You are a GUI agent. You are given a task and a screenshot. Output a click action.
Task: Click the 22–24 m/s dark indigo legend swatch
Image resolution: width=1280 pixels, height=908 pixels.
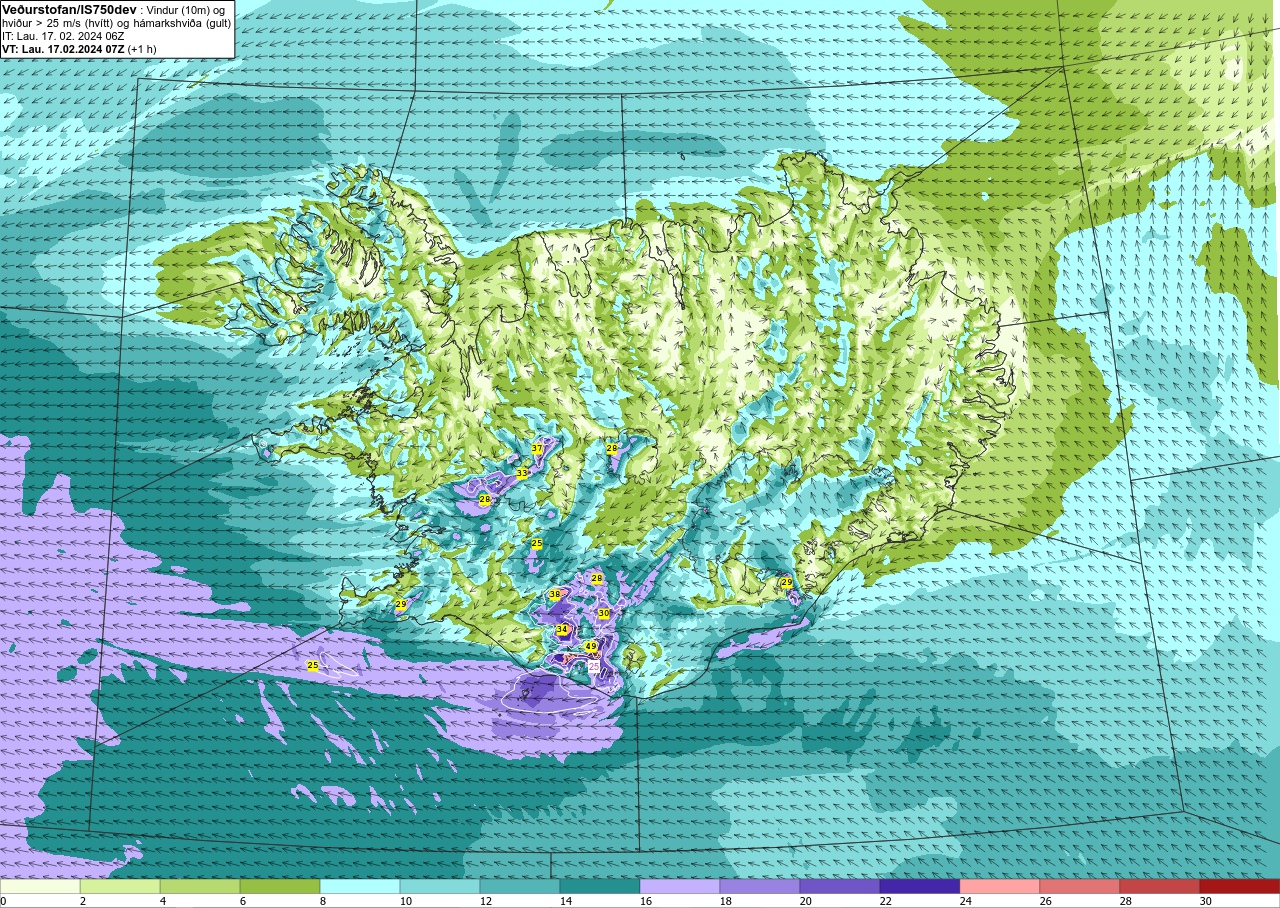(920, 886)
